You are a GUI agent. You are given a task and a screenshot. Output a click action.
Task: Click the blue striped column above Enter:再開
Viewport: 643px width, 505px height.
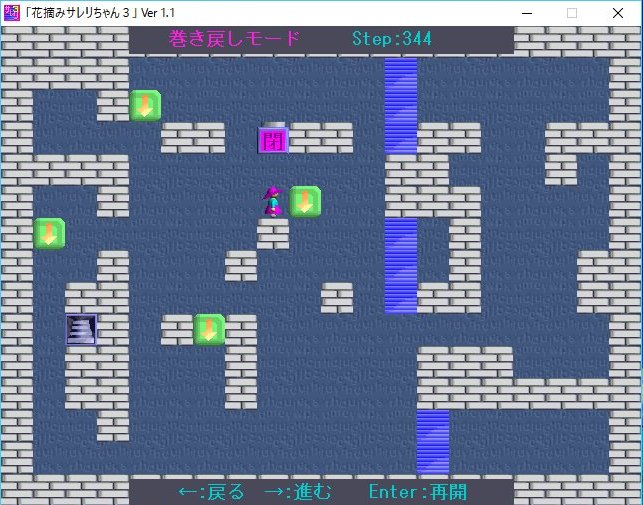(433, 440)
